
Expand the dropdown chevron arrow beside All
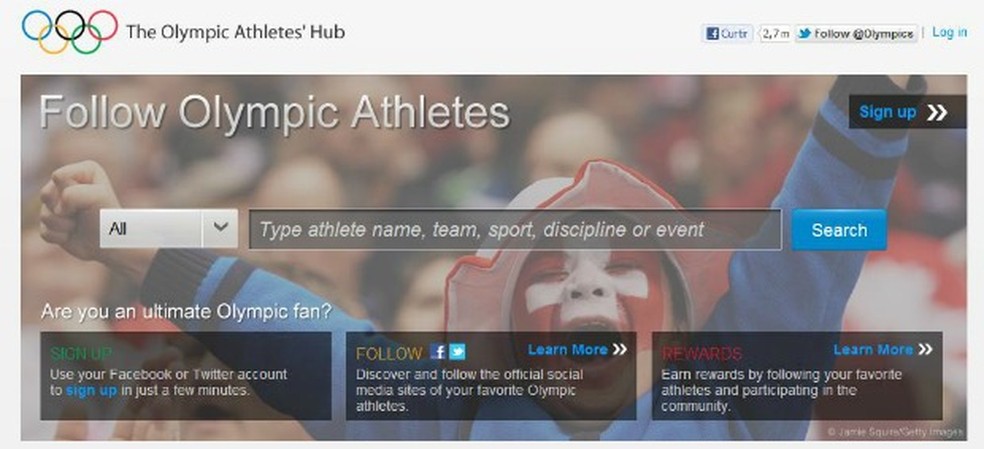[220, 229]
